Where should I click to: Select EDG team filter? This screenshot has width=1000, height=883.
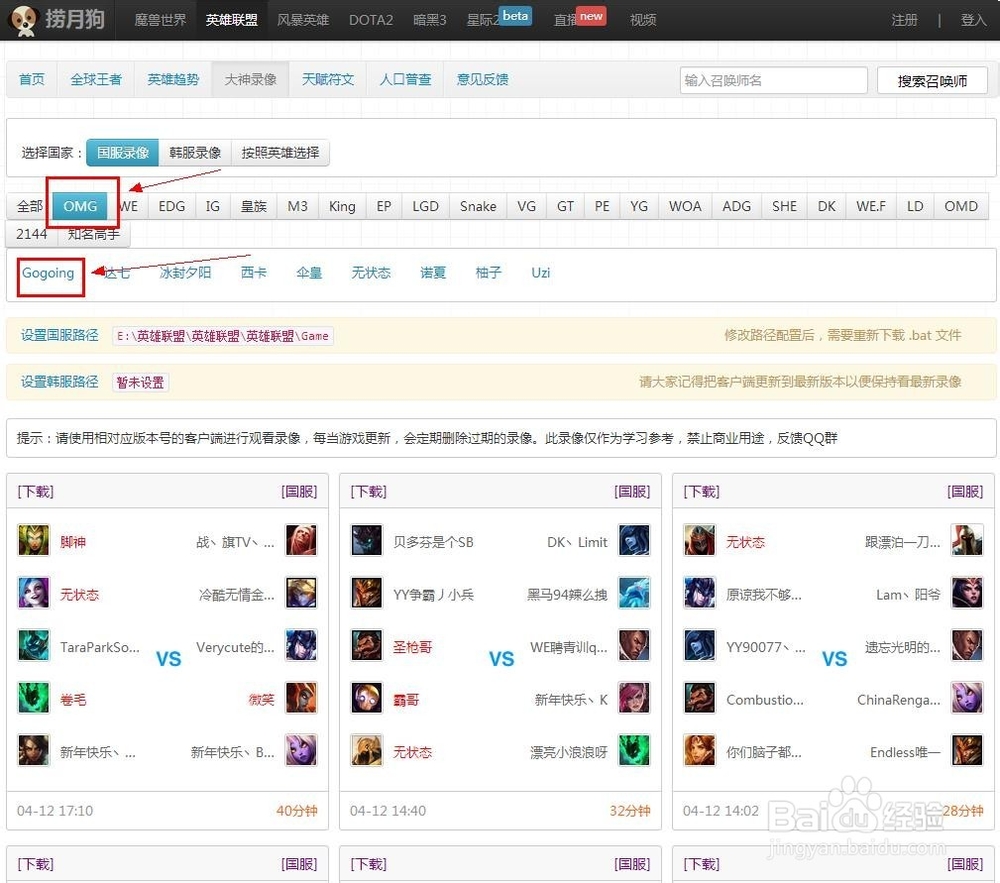tap(172, 207)
